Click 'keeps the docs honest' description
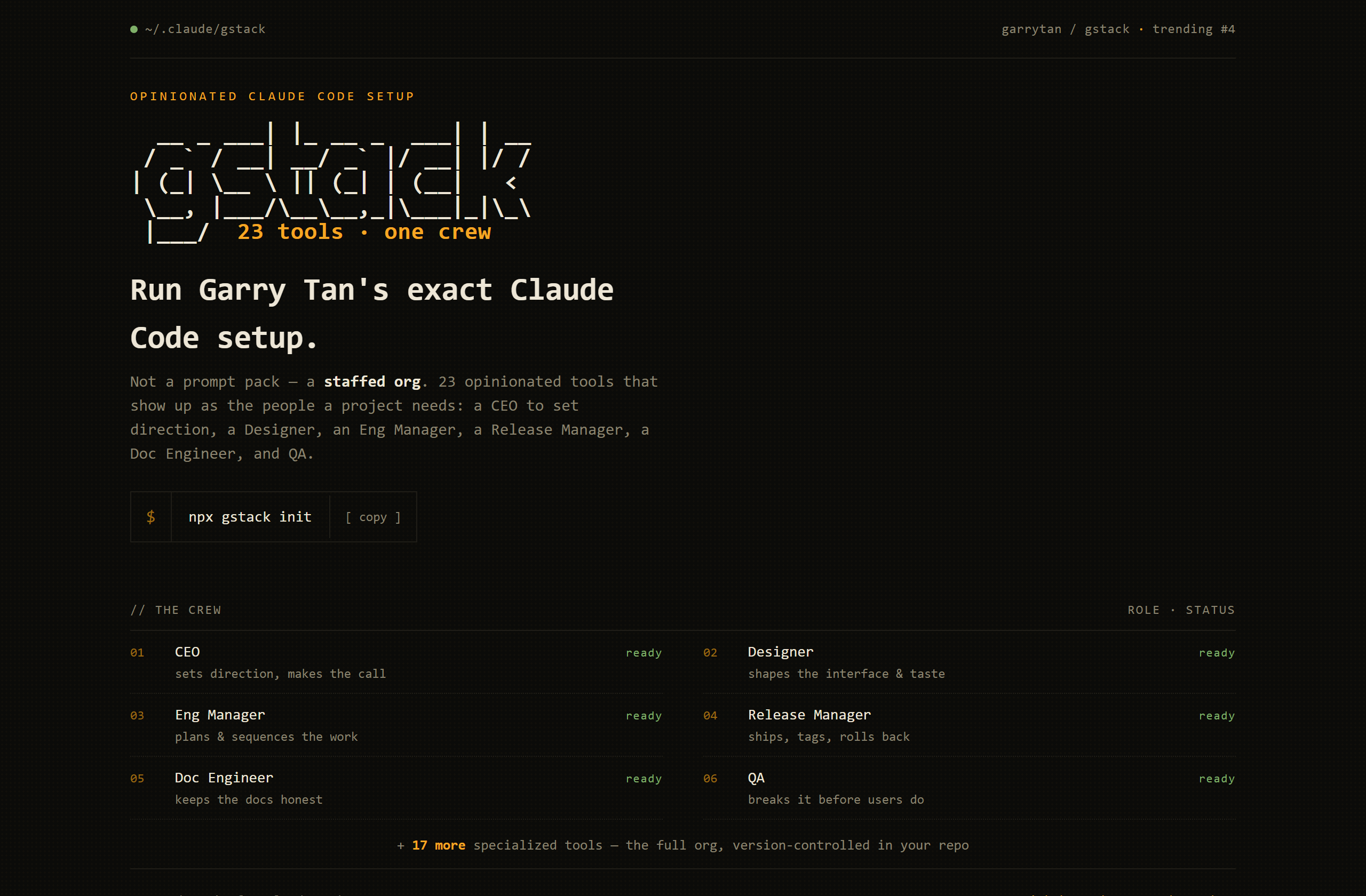1366x896 pixels. coord(249,800)
